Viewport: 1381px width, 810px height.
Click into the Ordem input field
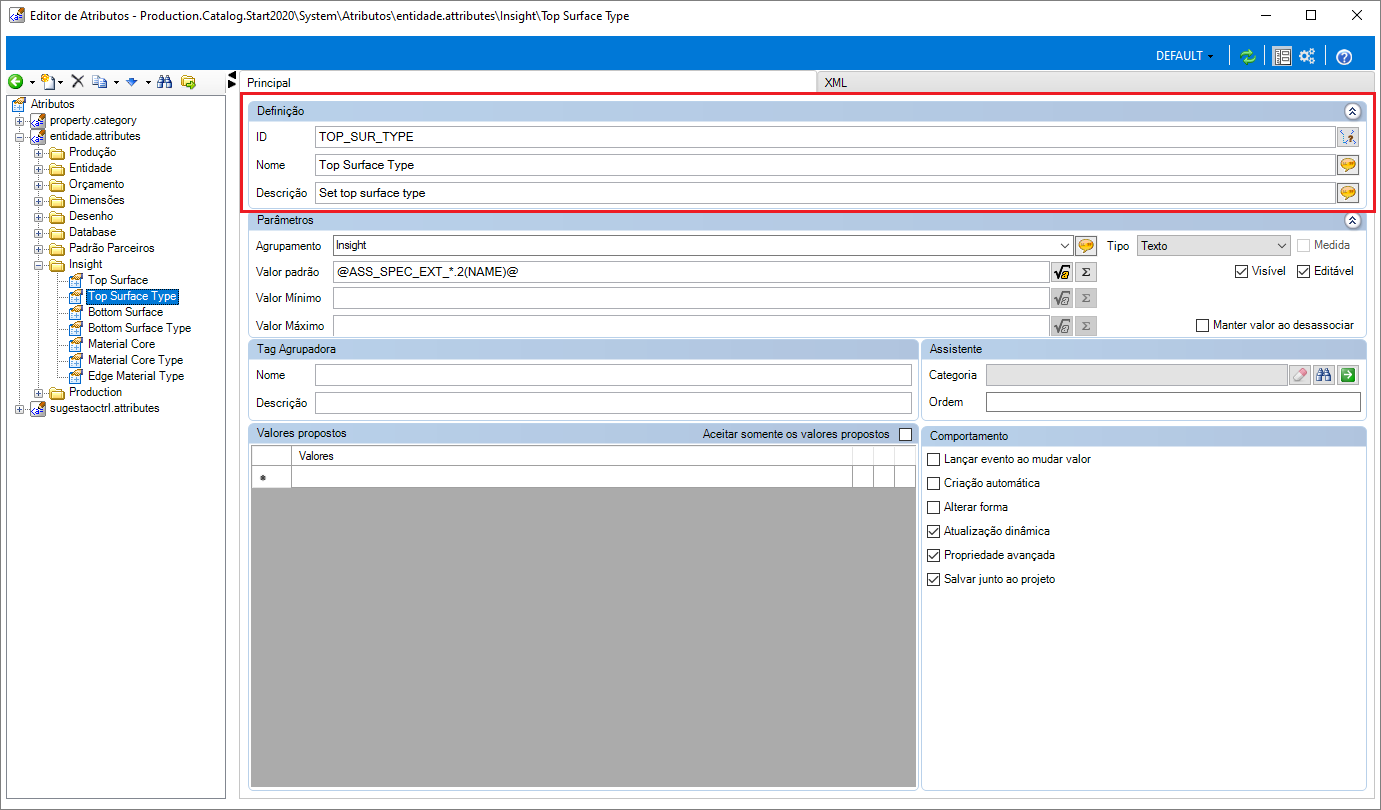click(1172, 402)
